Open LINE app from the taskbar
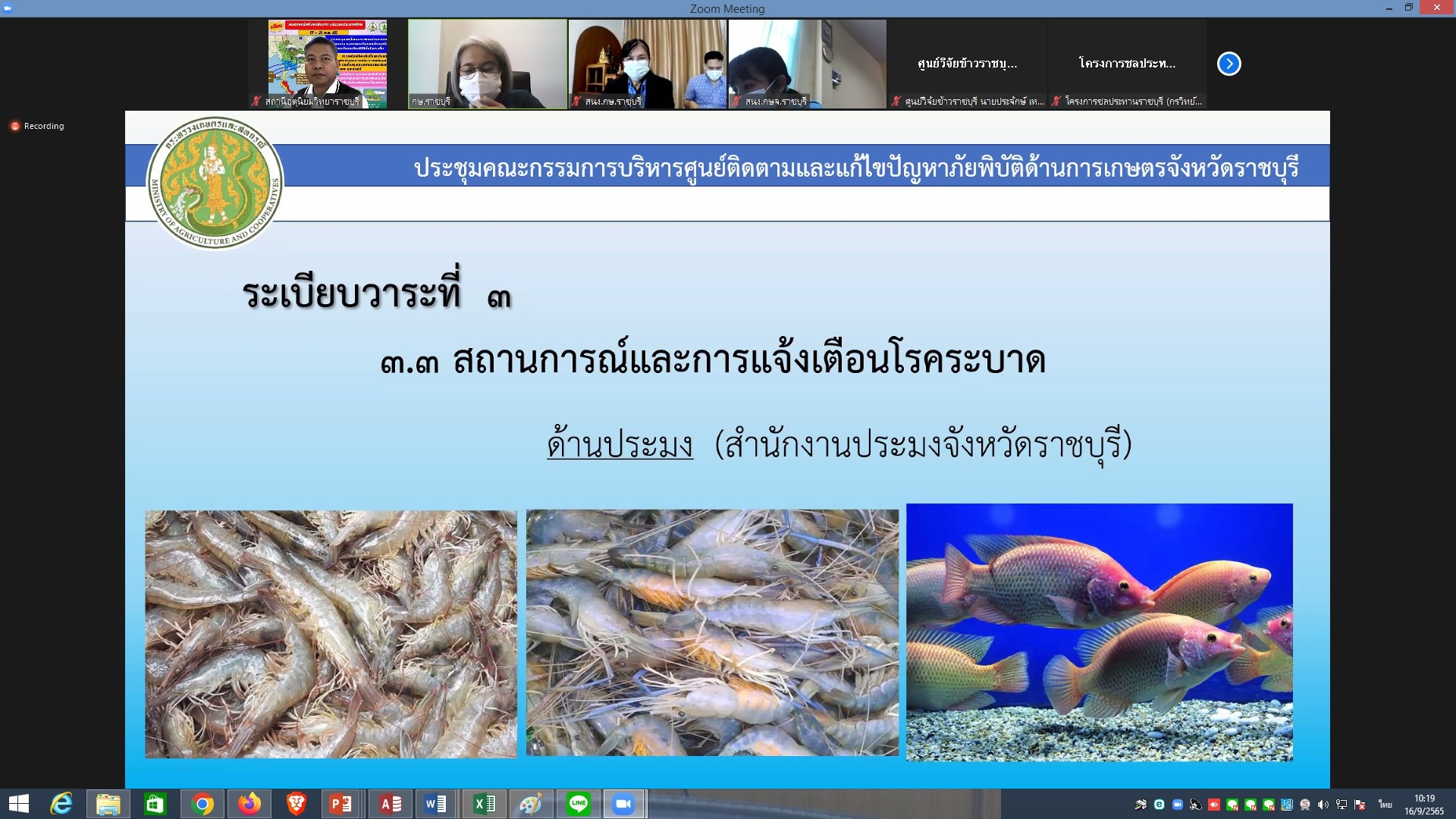Screen dimensions: 1456x819 click(579, 804)
